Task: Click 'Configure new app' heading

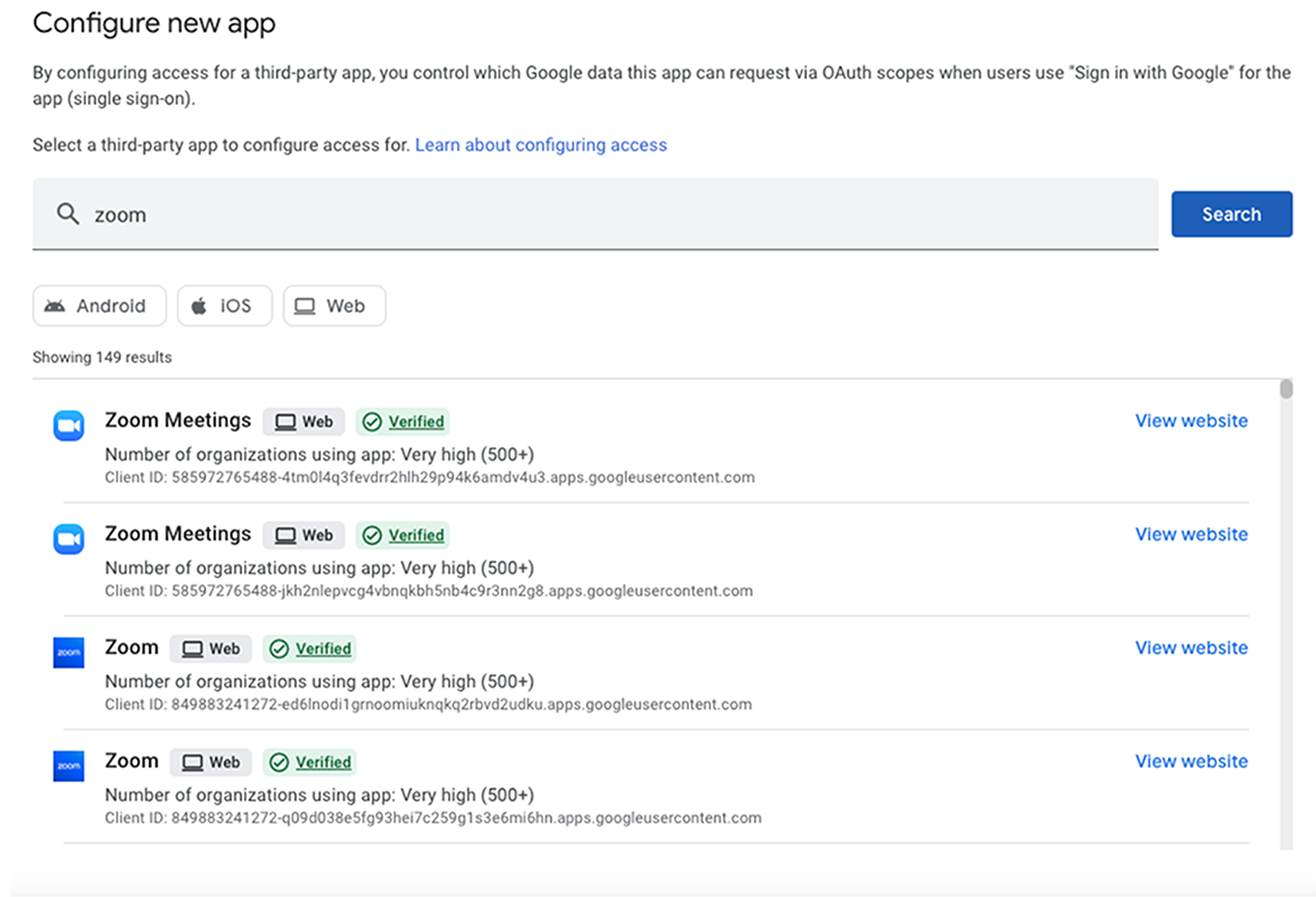Action: point(154,23)
